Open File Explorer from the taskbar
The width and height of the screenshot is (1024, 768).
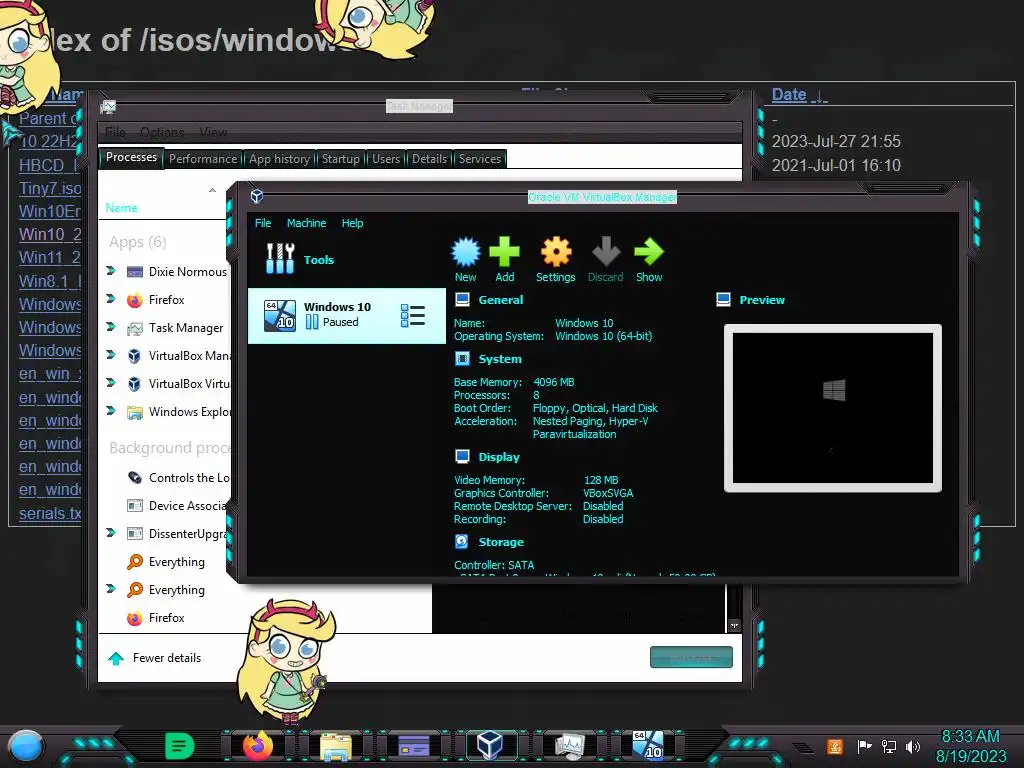tap(336, 746)
